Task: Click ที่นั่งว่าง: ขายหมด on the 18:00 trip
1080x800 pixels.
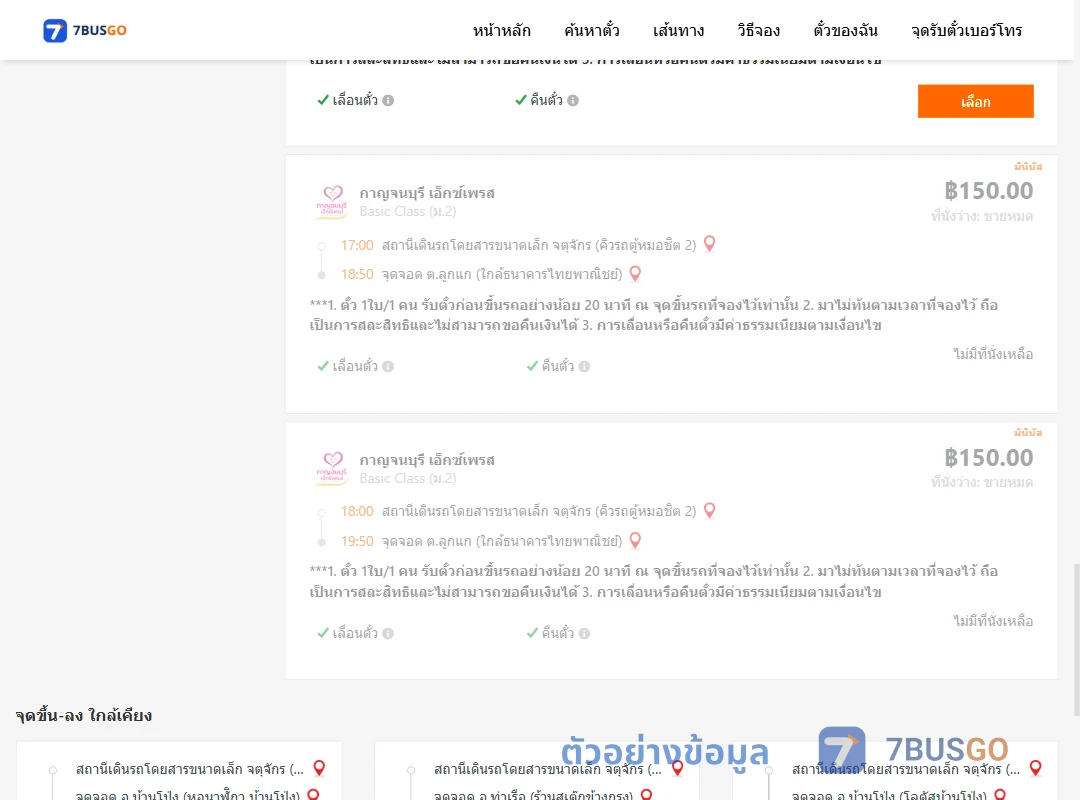Action: tap(982, 482)
